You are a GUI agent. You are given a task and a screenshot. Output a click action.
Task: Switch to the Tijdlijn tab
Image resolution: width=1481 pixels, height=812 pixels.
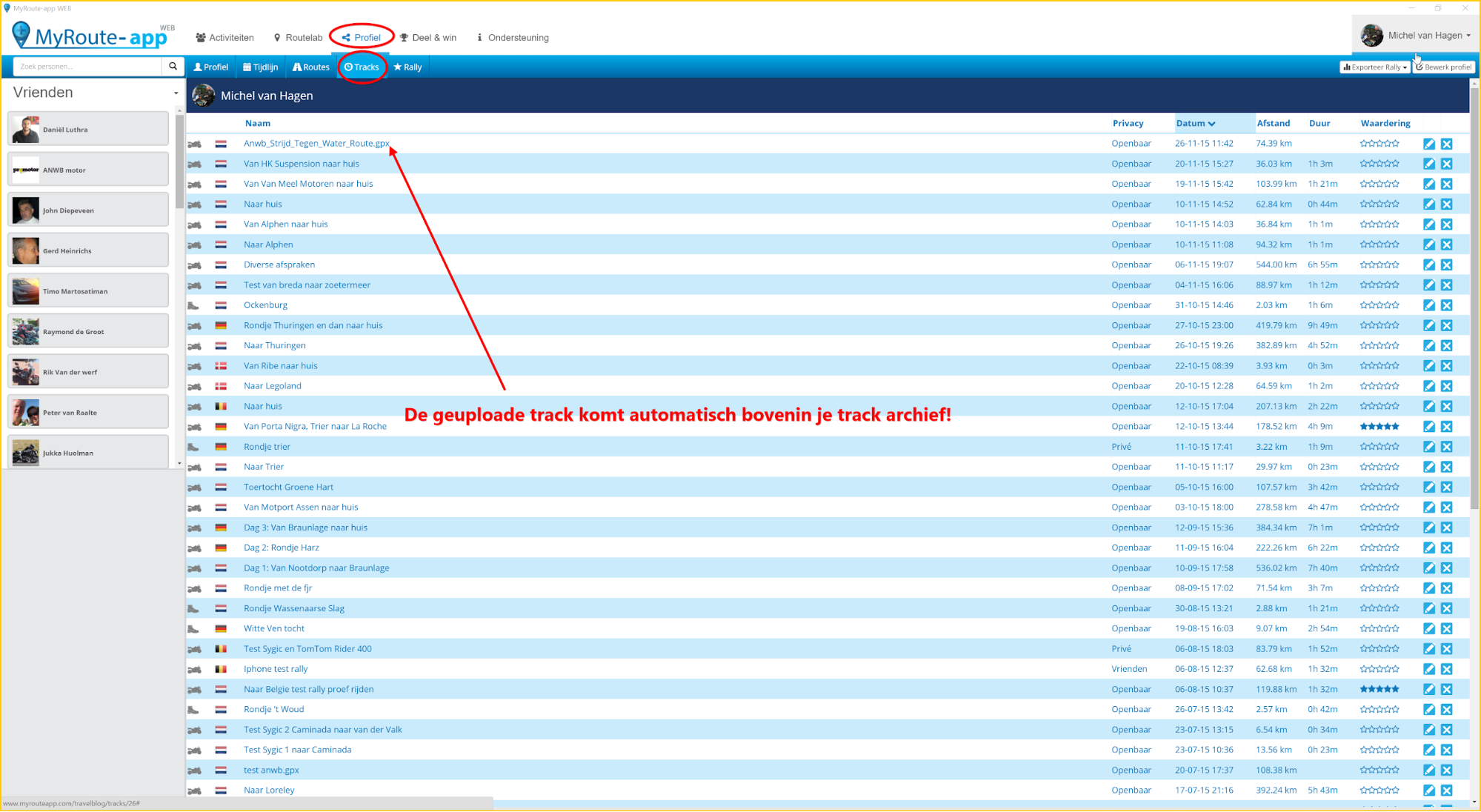point(260,67)
